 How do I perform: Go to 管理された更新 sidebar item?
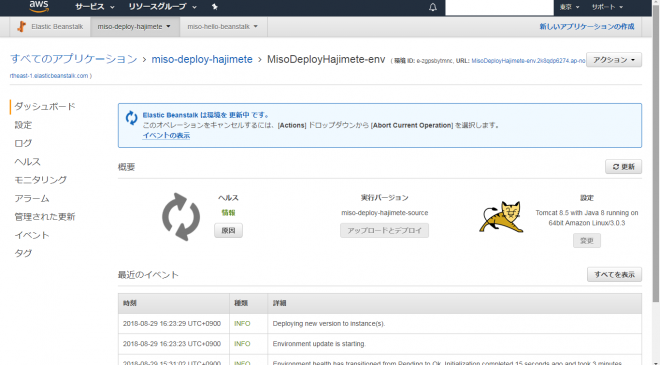45,217
